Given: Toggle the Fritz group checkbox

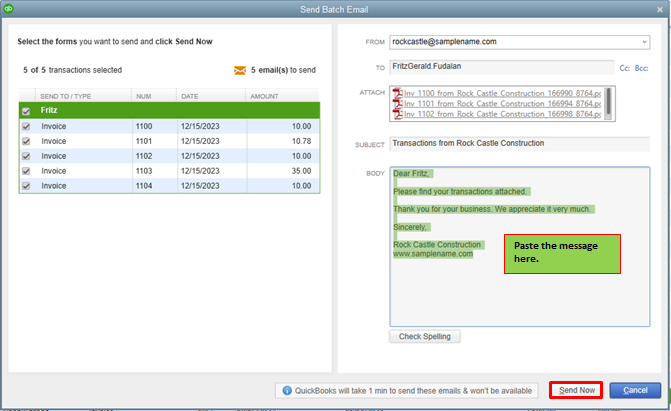Looking at the screenshot, I should [26, 111].
